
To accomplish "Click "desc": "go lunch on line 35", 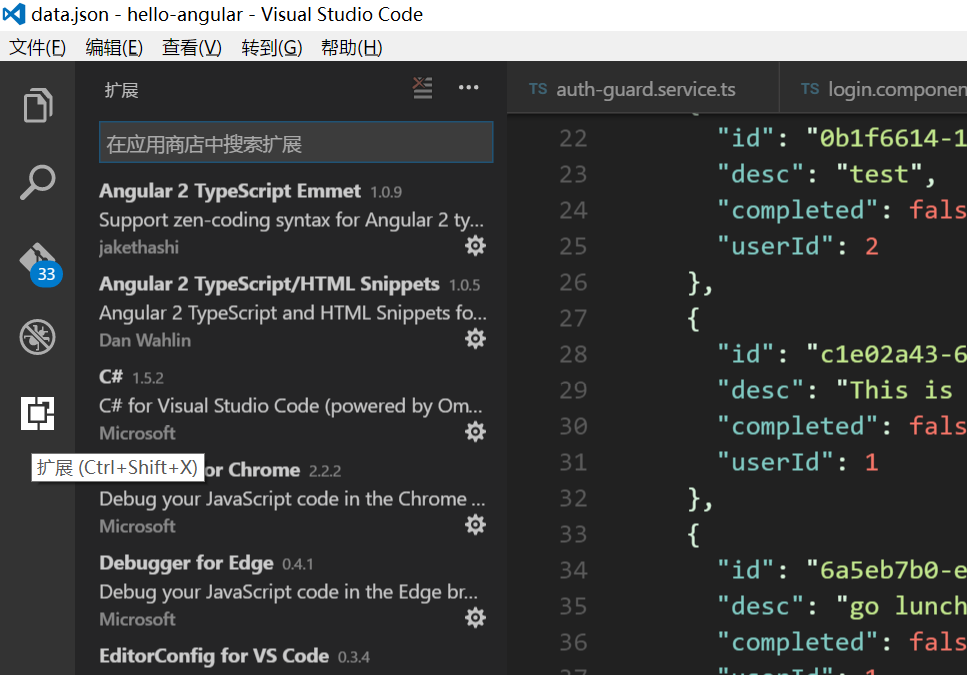I will (x=842, y=607).
